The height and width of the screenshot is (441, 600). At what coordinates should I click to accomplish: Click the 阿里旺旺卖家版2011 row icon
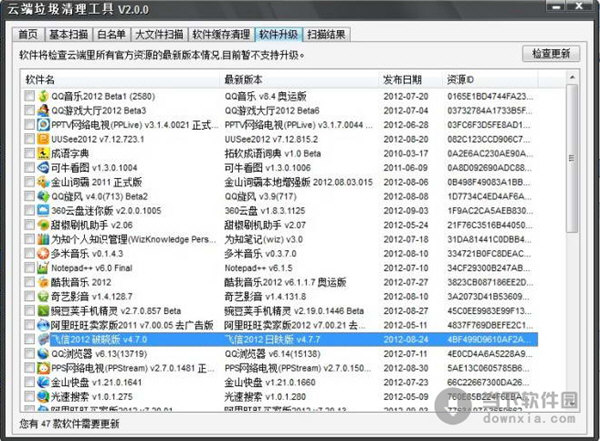tap(43, 325)
